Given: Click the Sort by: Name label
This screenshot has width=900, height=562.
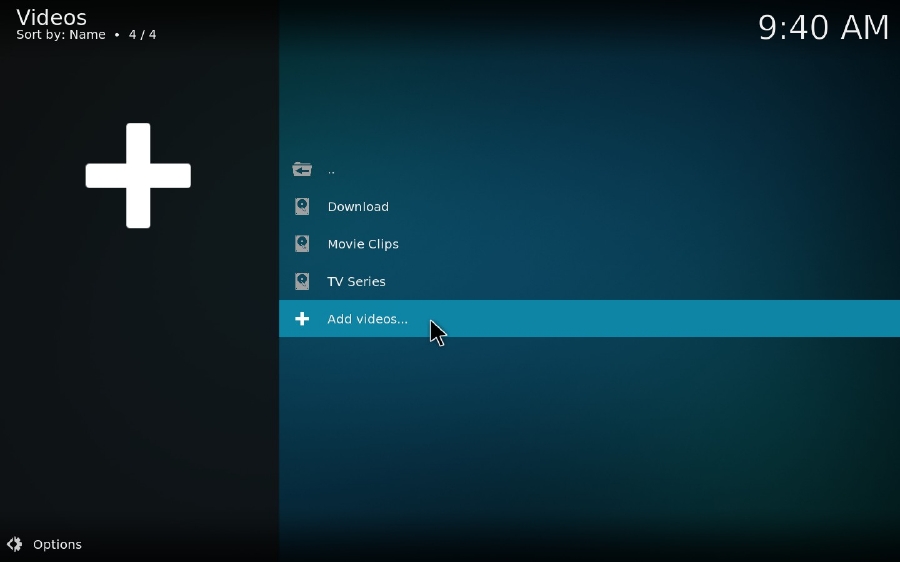Looking at the screenshot, I should [61, 35].
